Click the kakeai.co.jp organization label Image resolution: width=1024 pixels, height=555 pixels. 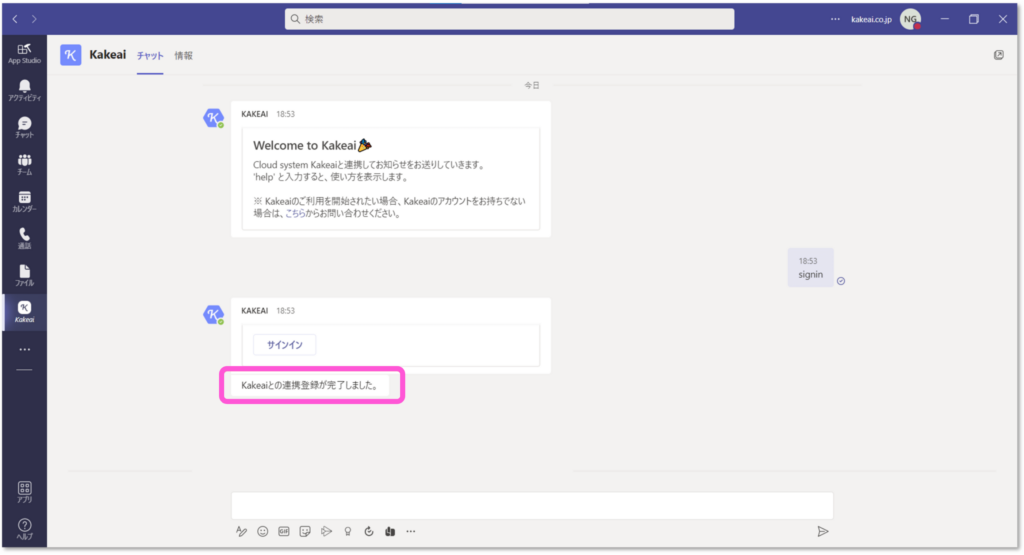(x=871, y=19)
